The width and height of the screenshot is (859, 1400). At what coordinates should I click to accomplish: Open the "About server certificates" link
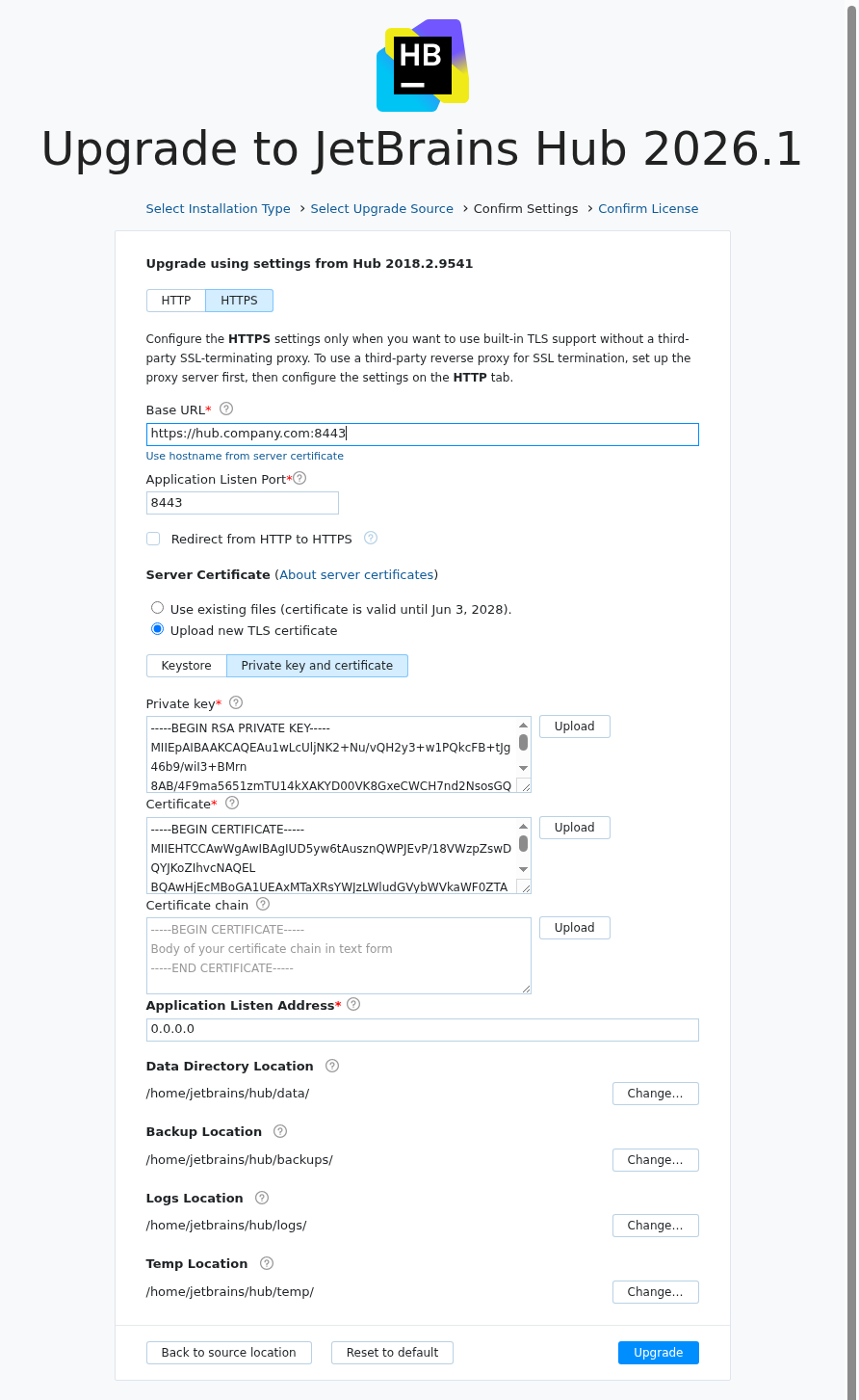click(x=356, y=574)
